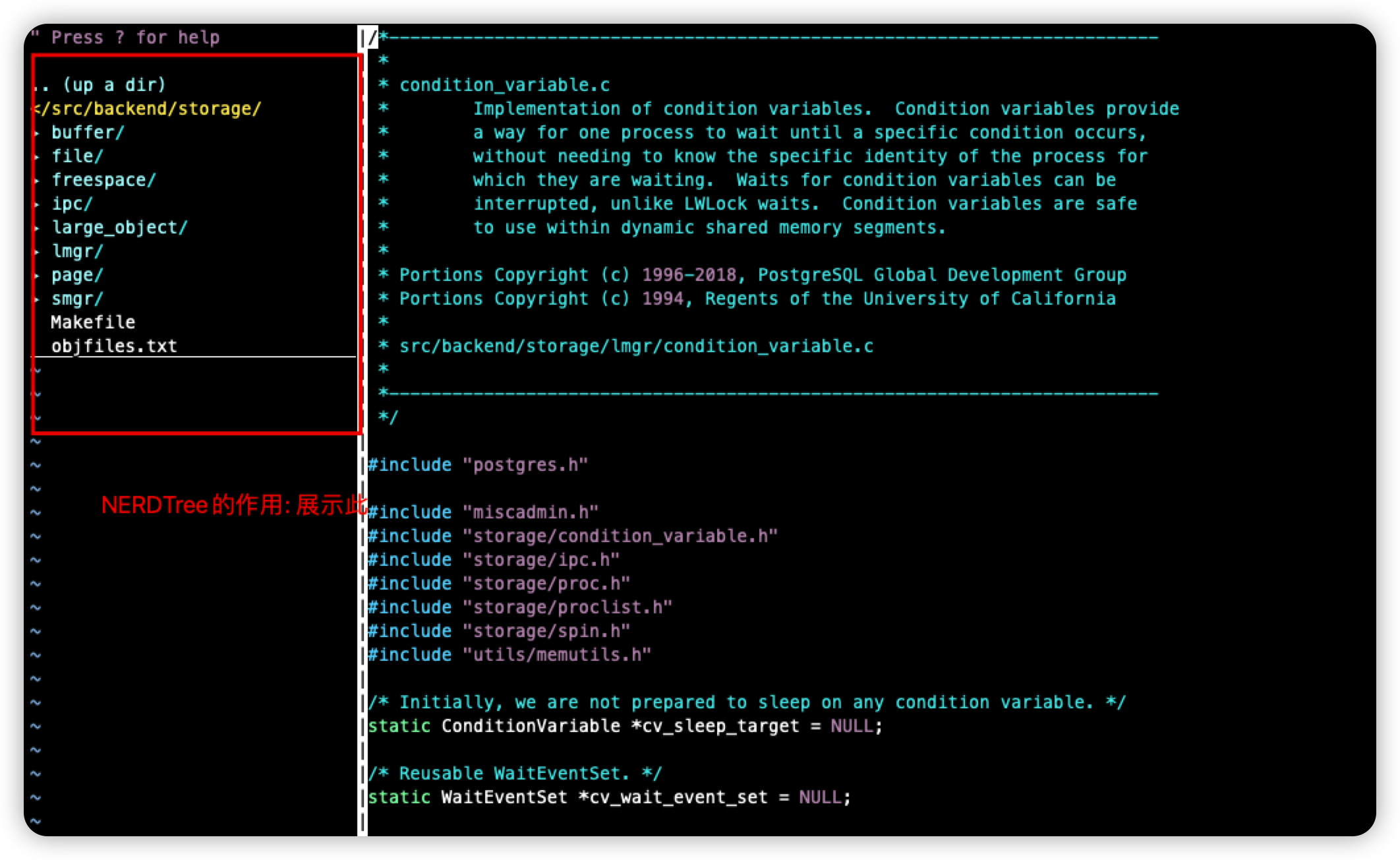Click the red NERDTree annotation text
This screenshot has width=1400, height=860.
click(x=233, y=506)
